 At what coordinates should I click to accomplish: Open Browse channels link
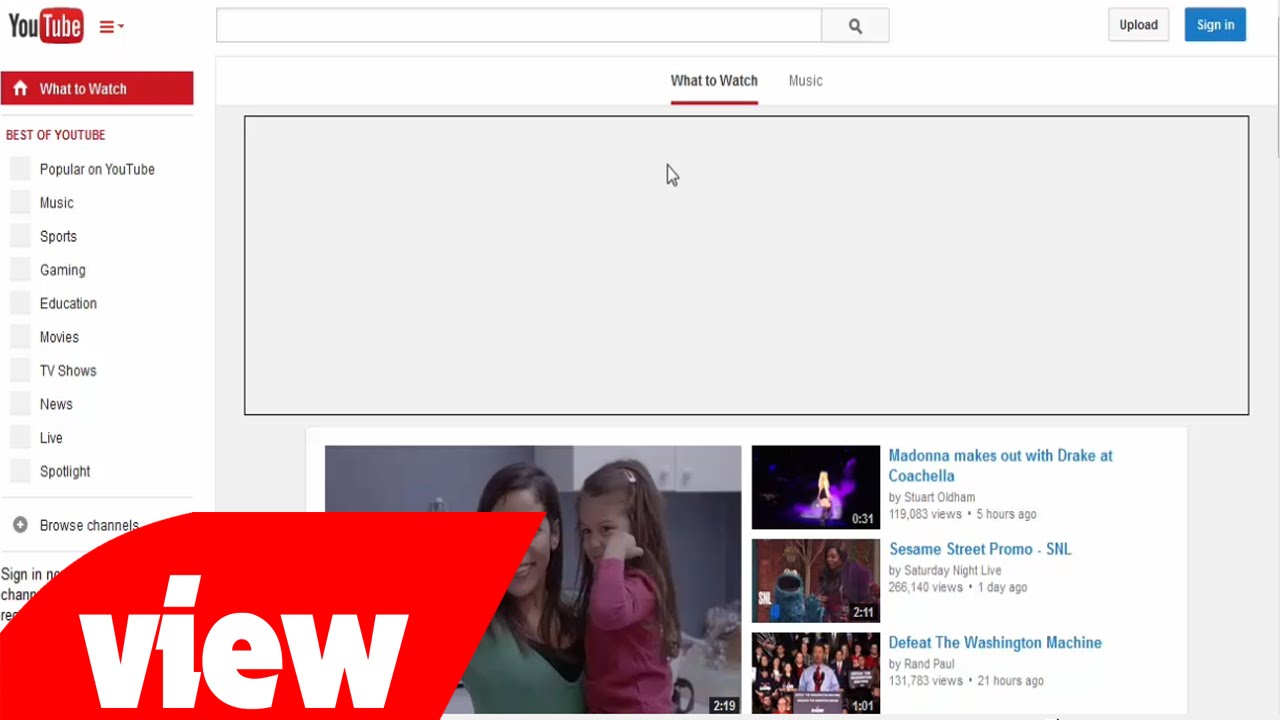(x=89, y=526)
